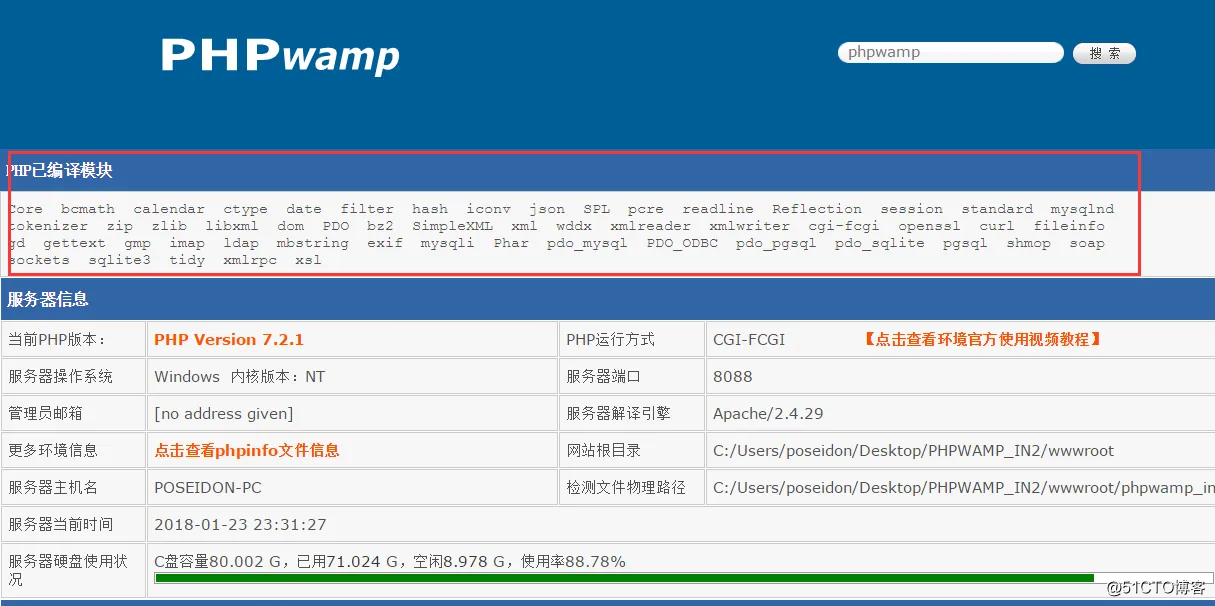Click the wddx module name
The width and height of the screenshot is (1215, 606).
coord(574,226)
